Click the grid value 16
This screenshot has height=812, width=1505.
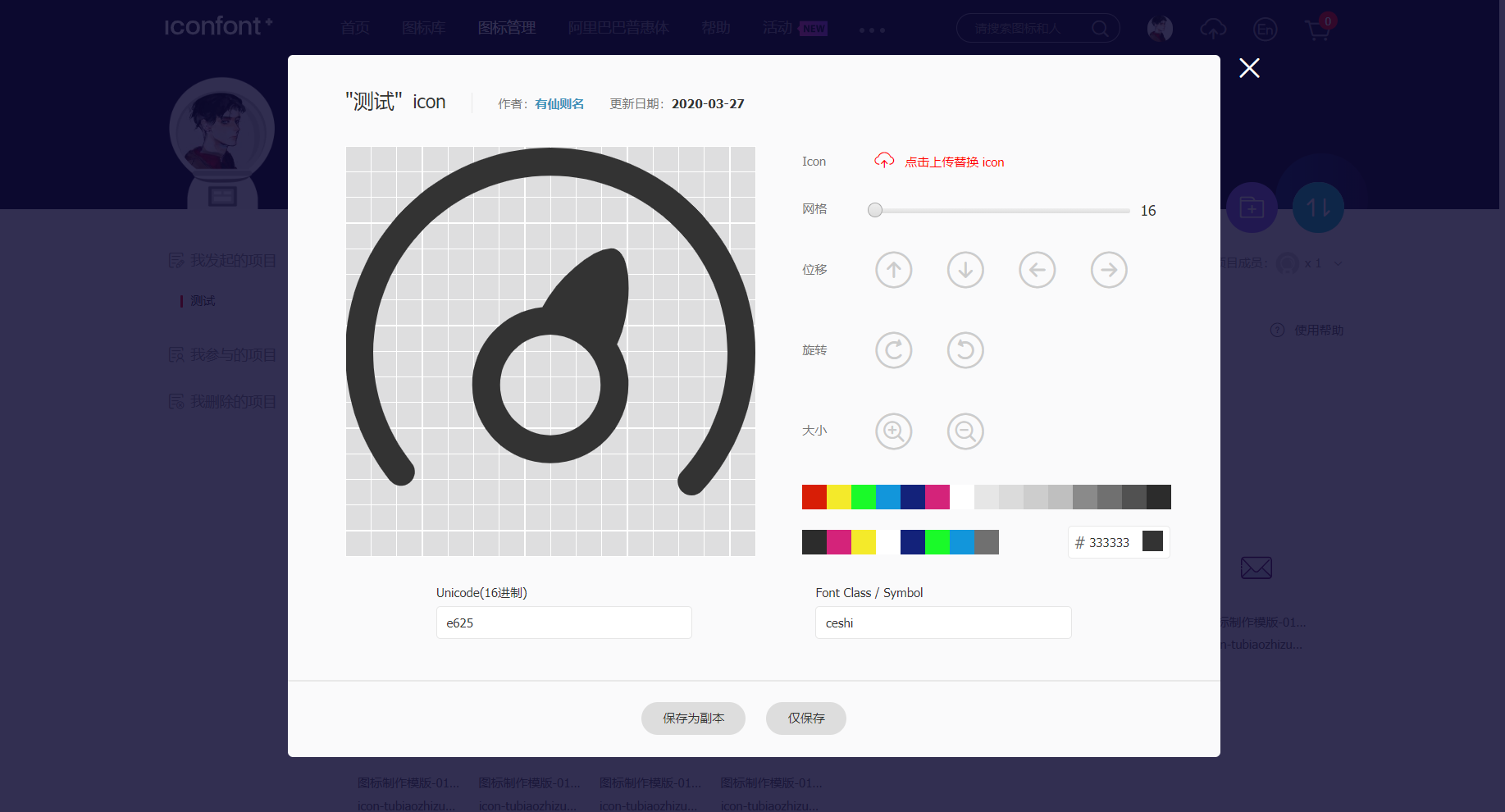(1148, 211)
